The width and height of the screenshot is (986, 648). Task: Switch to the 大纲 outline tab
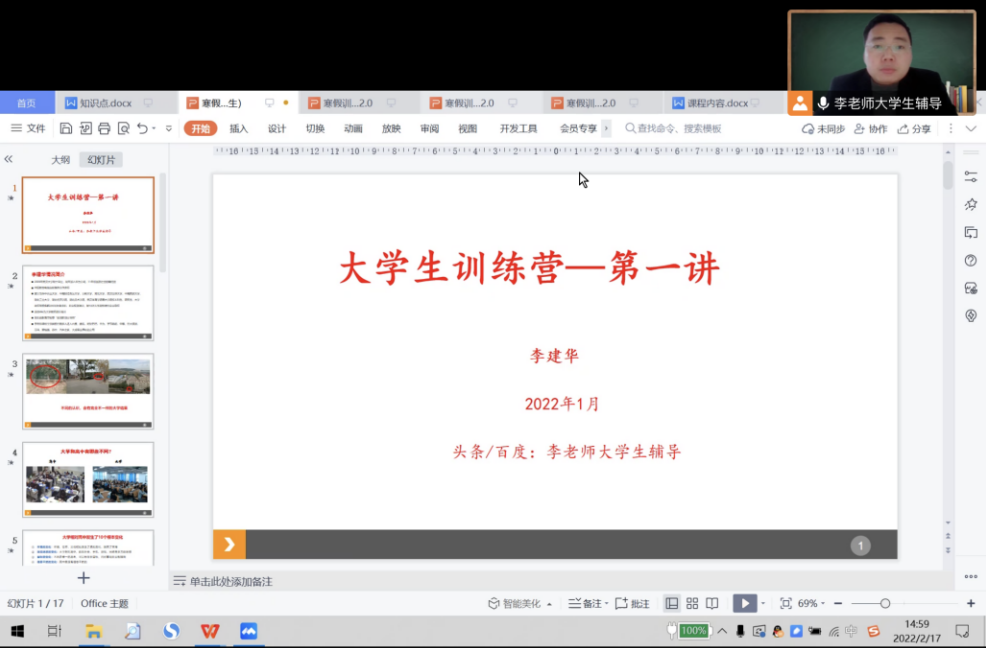[61, 160]
